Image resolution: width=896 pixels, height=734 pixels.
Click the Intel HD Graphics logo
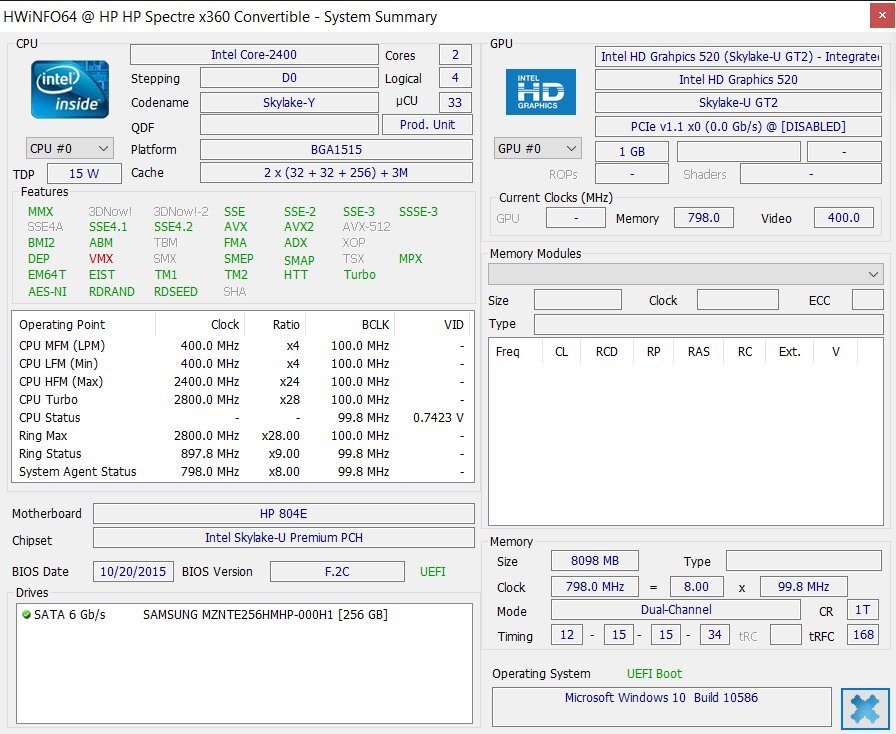(540, 92)
